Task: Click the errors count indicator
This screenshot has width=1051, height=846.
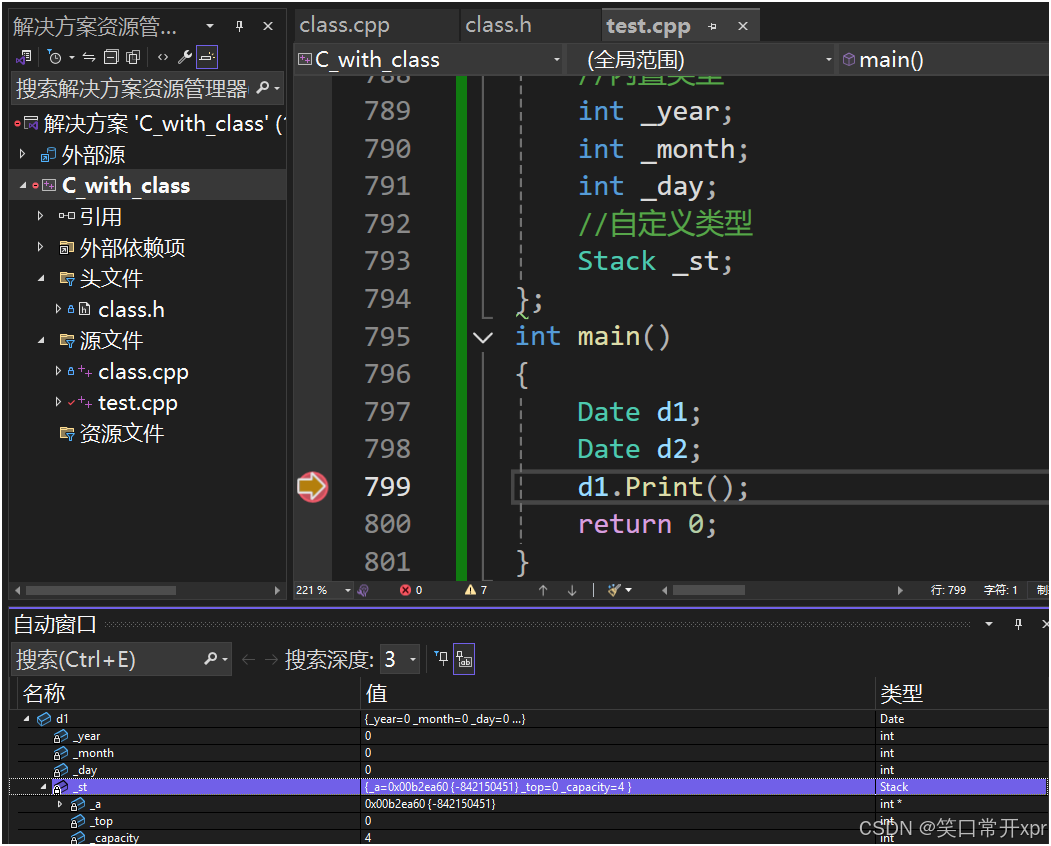Action: pos(411,590)
